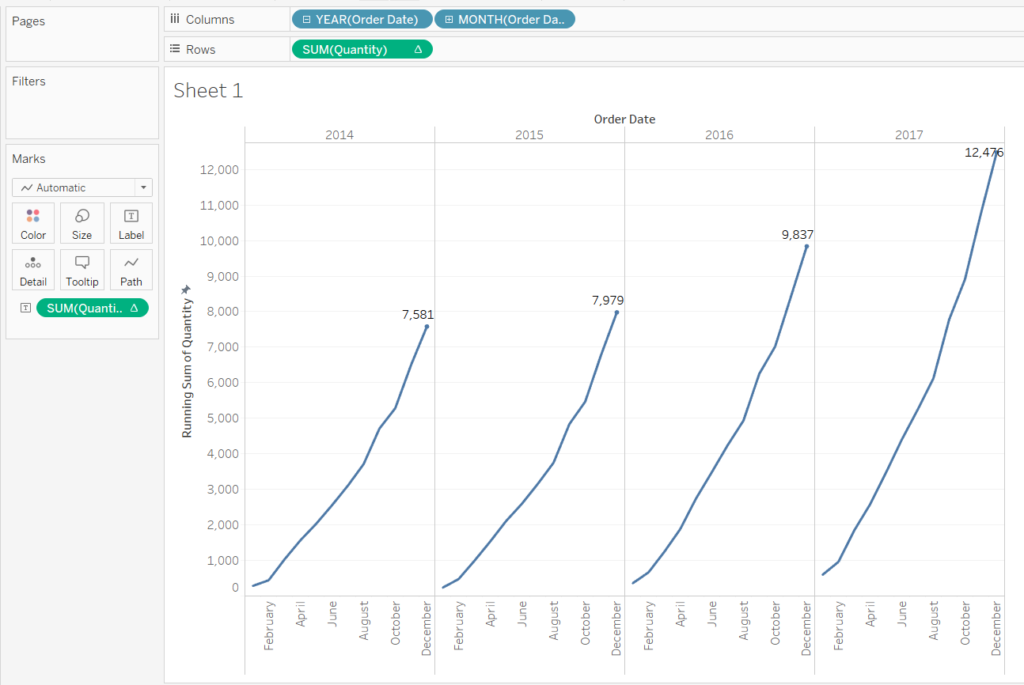1024x685 pixels.
Task: Click the pin icon beside axis title
Action: [x=185, y=289]
